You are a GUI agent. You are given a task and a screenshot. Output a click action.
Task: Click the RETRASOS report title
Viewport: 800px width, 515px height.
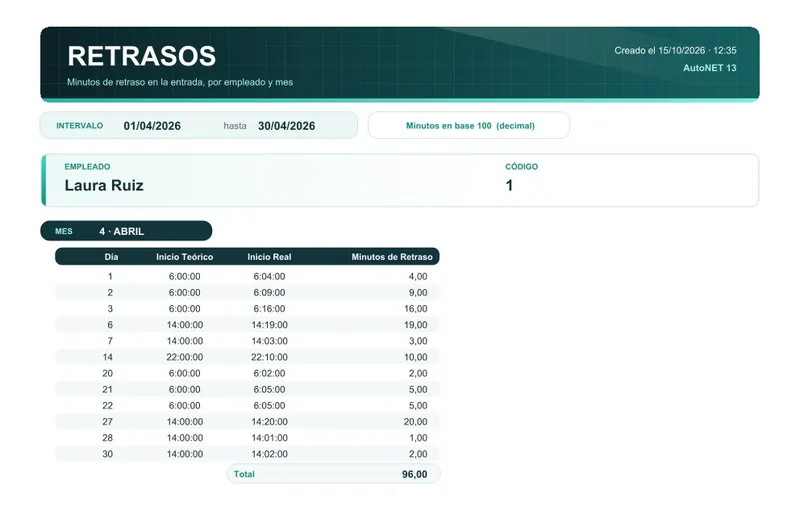click(141, 56)
